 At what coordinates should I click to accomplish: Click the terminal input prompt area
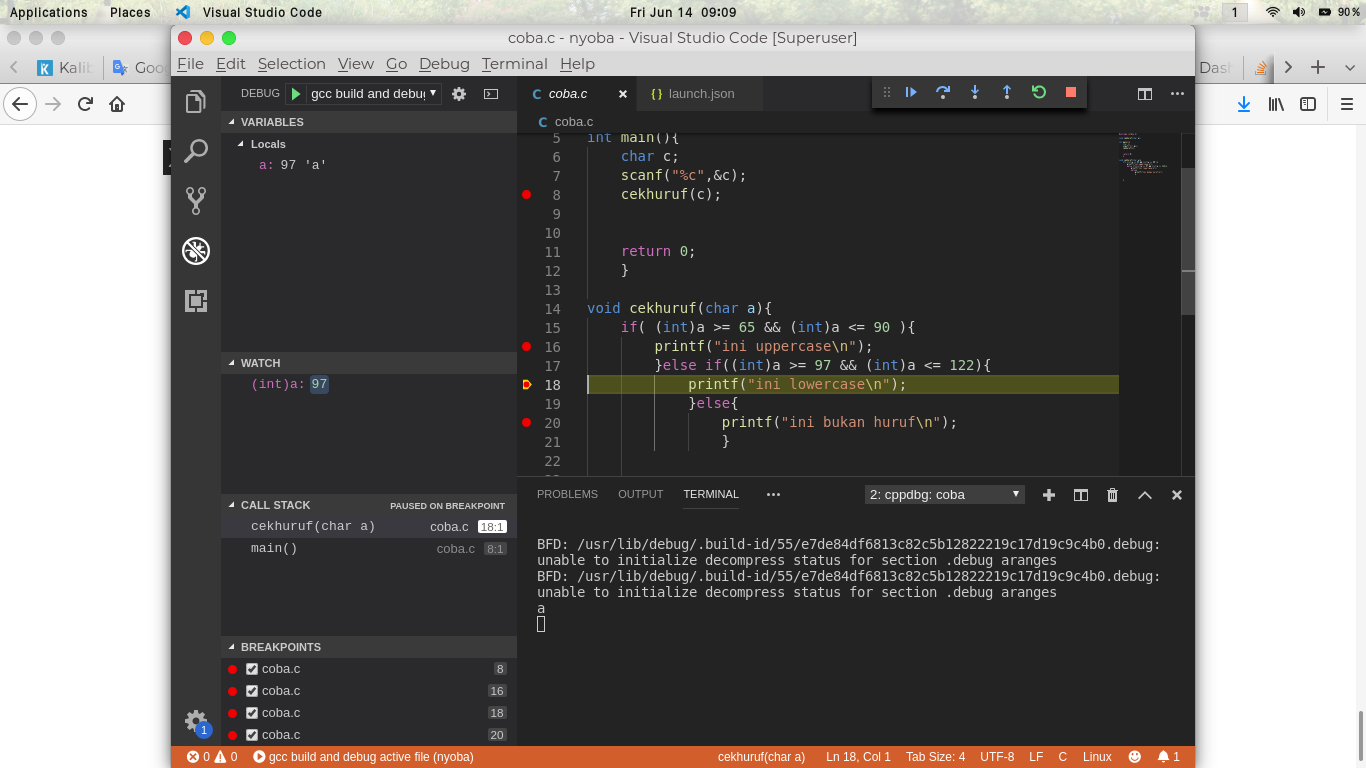600,622
